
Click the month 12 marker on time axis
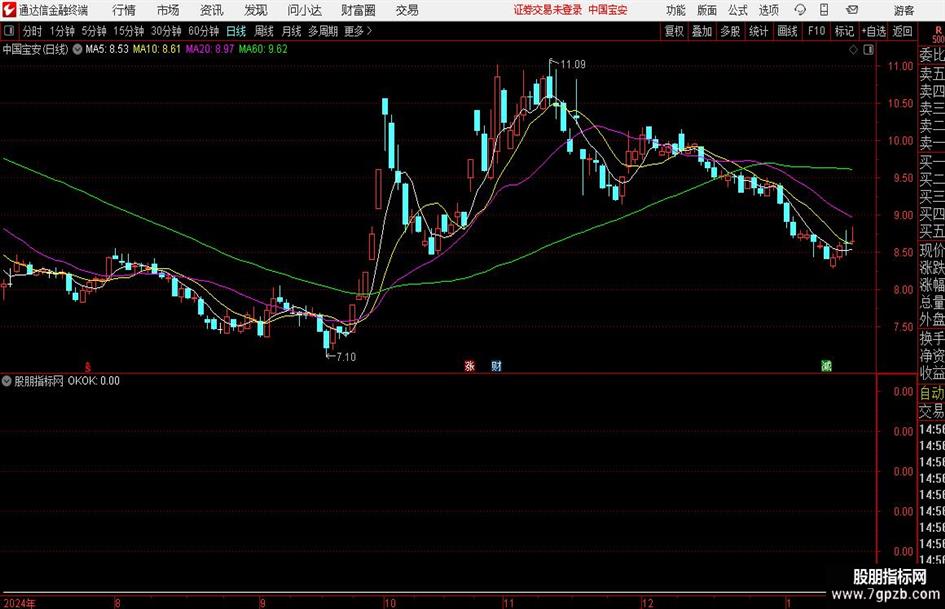pyautogui.click(x=647, y=603)
